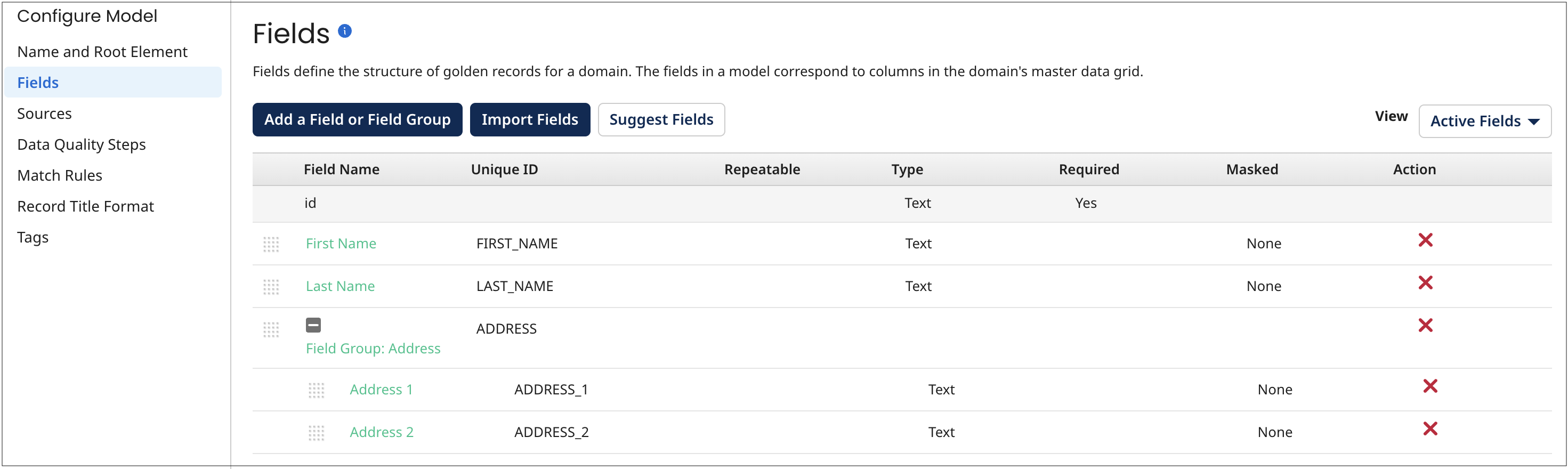
Task: Open the Match Rules section
Action: tap(60, 175)
